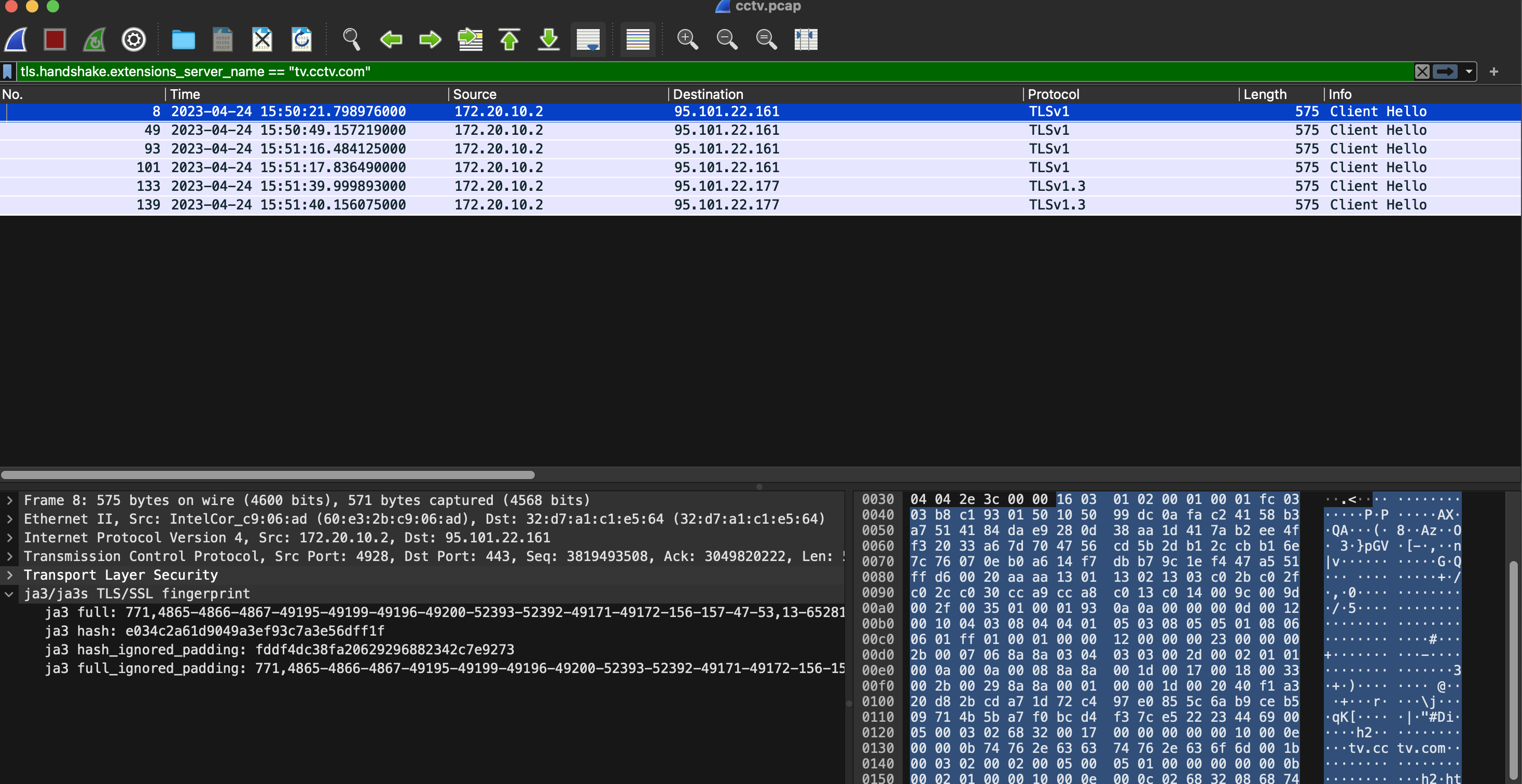Sort by the Protocol column header
The image size is (1522, 784).
pos(1053,94)
